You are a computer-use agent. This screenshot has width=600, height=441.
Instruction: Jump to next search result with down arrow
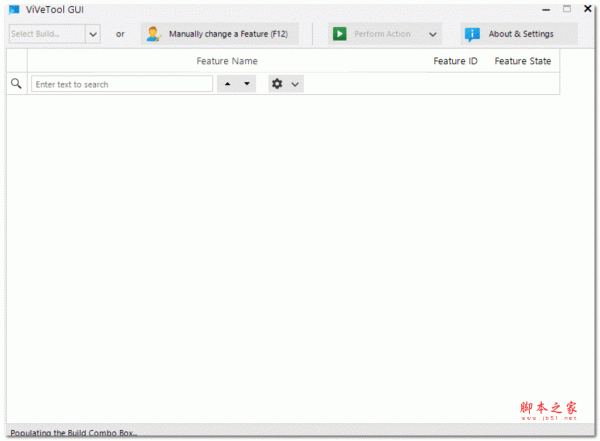coord(246,84)
